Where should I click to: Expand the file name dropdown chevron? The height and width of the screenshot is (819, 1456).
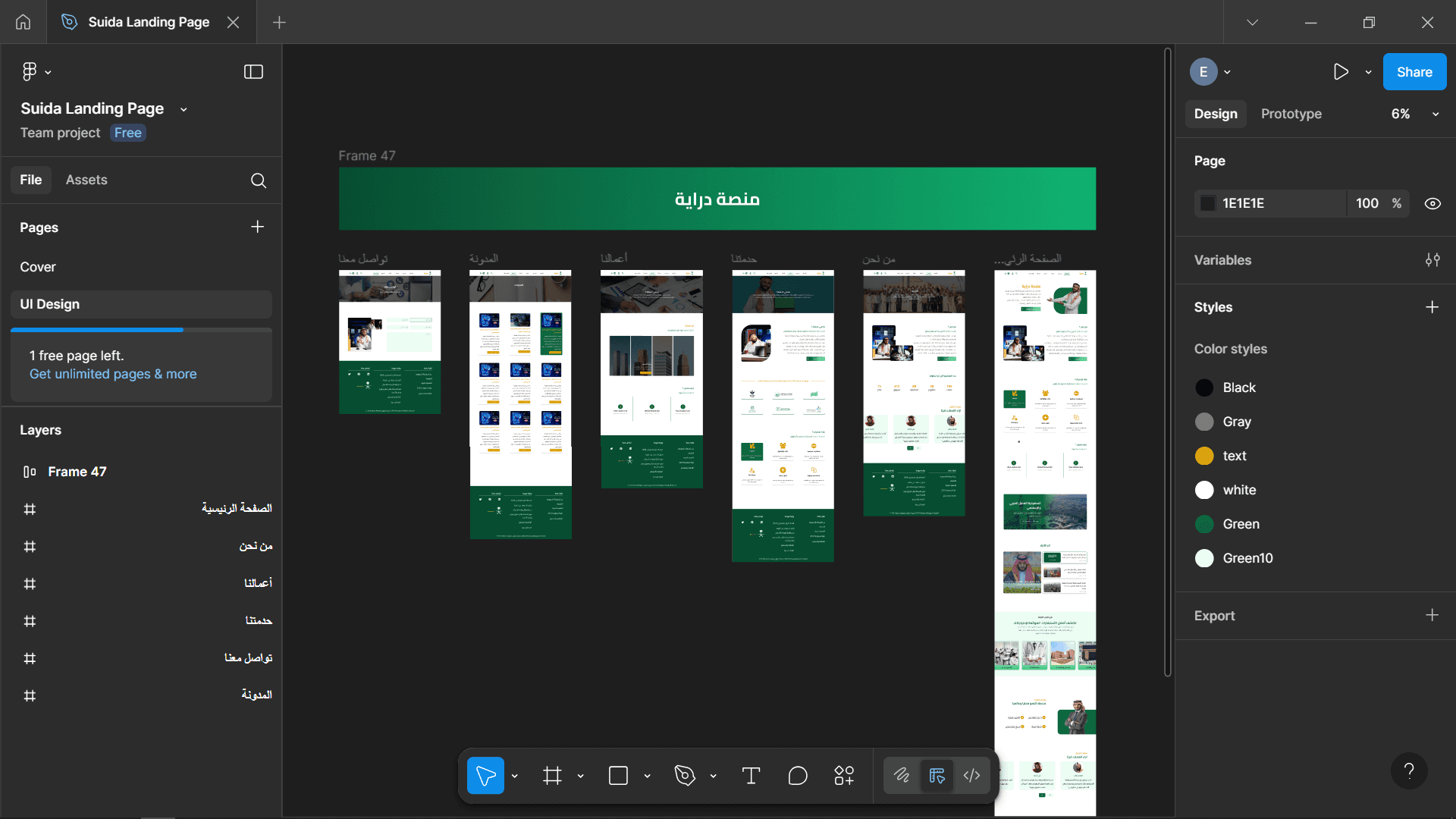point(184,109)
